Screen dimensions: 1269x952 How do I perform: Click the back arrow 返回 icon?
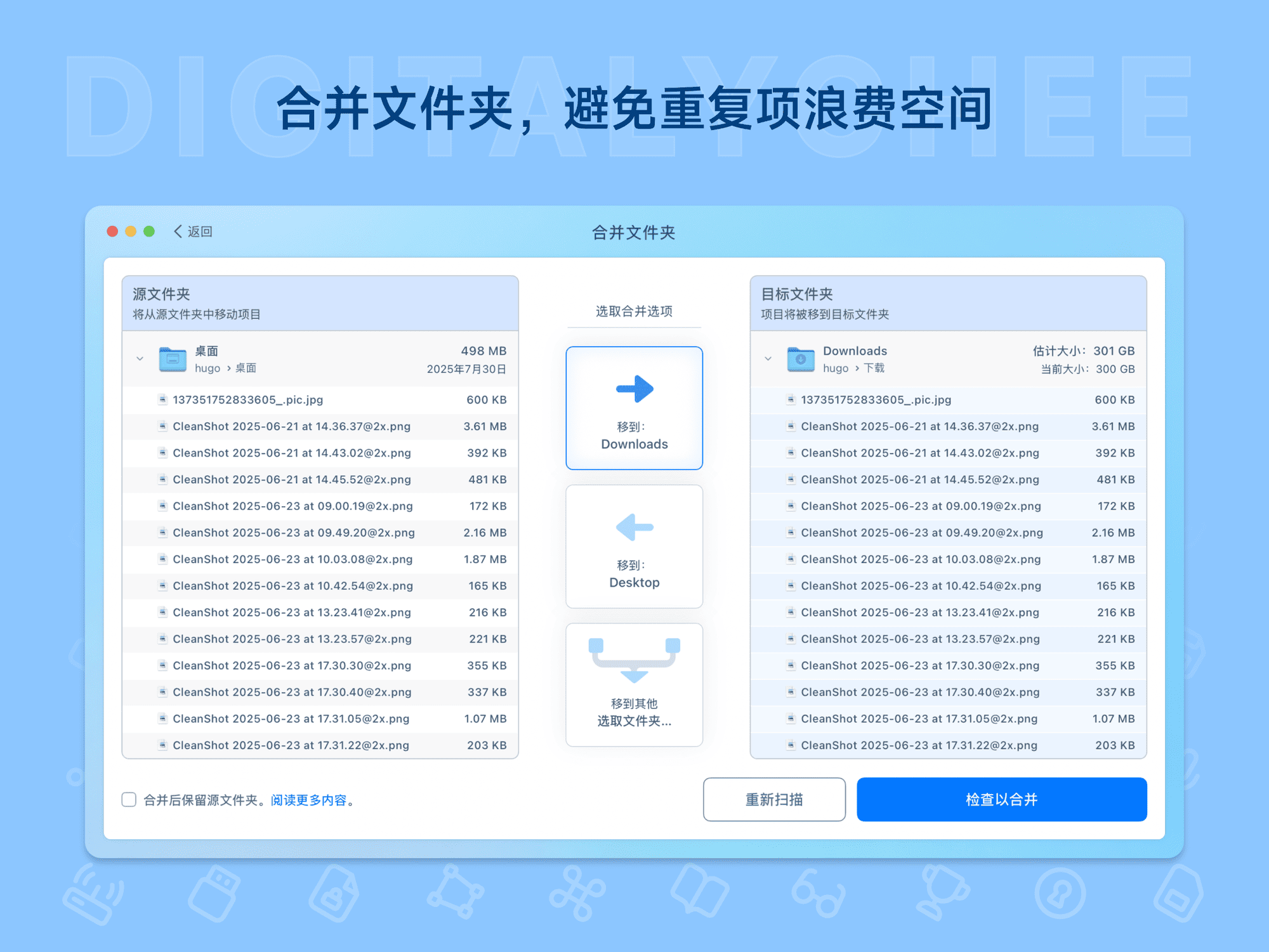[178, 231]
